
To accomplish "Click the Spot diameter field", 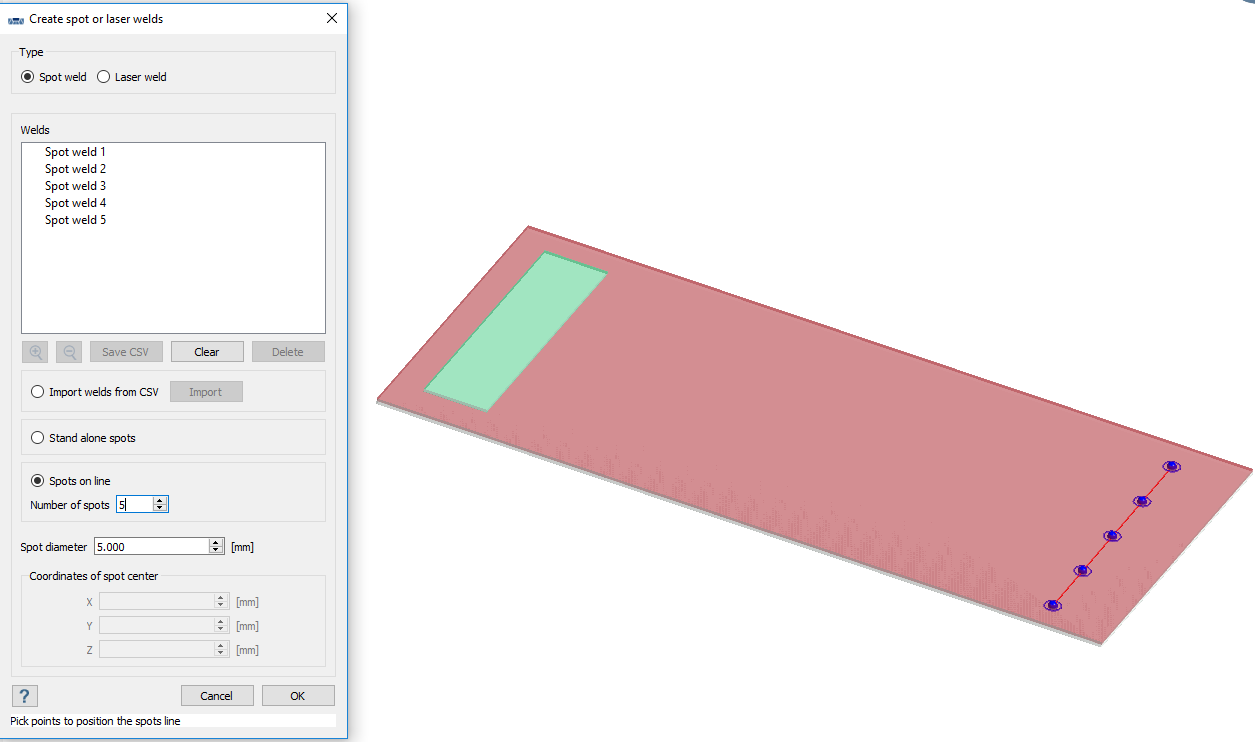I will point(151,546).
